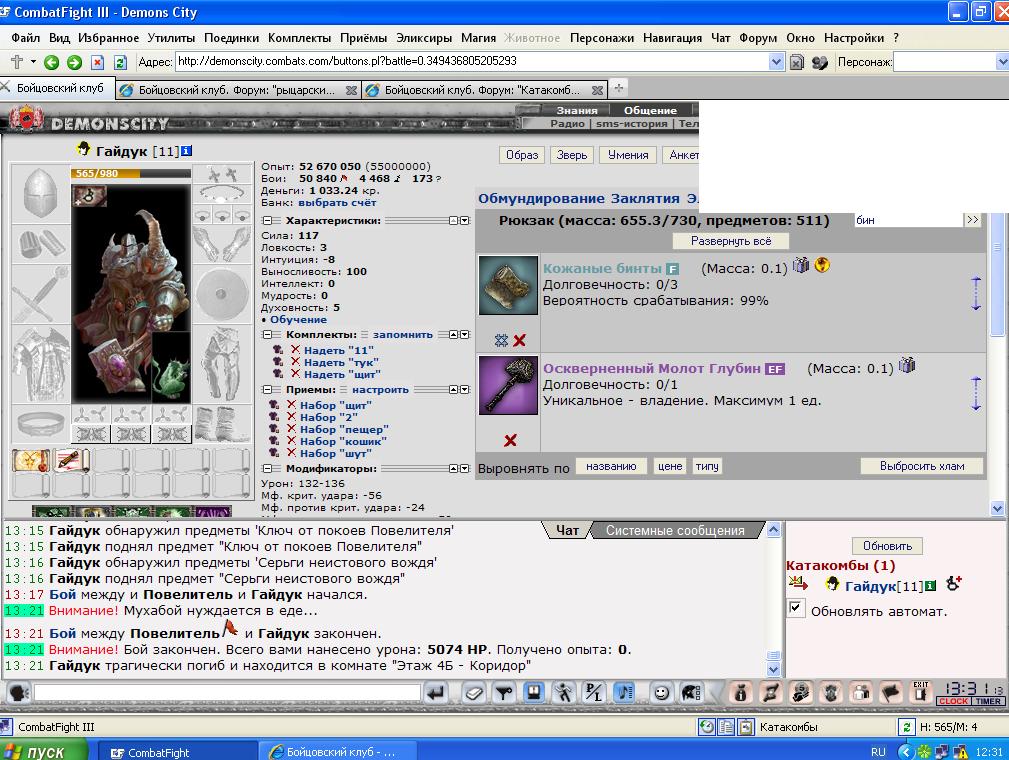Click the Развернуть всё button
This screenshot has width=1009, height=760.
[x=731, y=241]
